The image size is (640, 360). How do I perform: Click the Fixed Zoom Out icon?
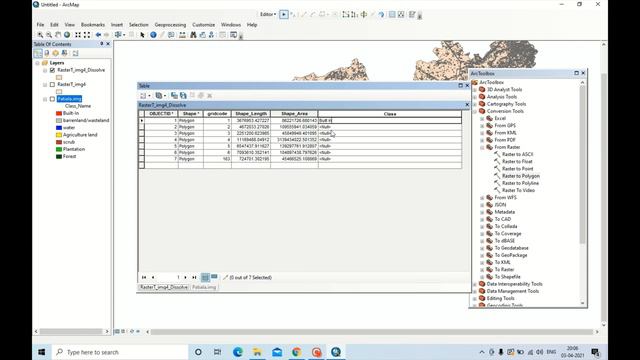click(x=87, y=35)
